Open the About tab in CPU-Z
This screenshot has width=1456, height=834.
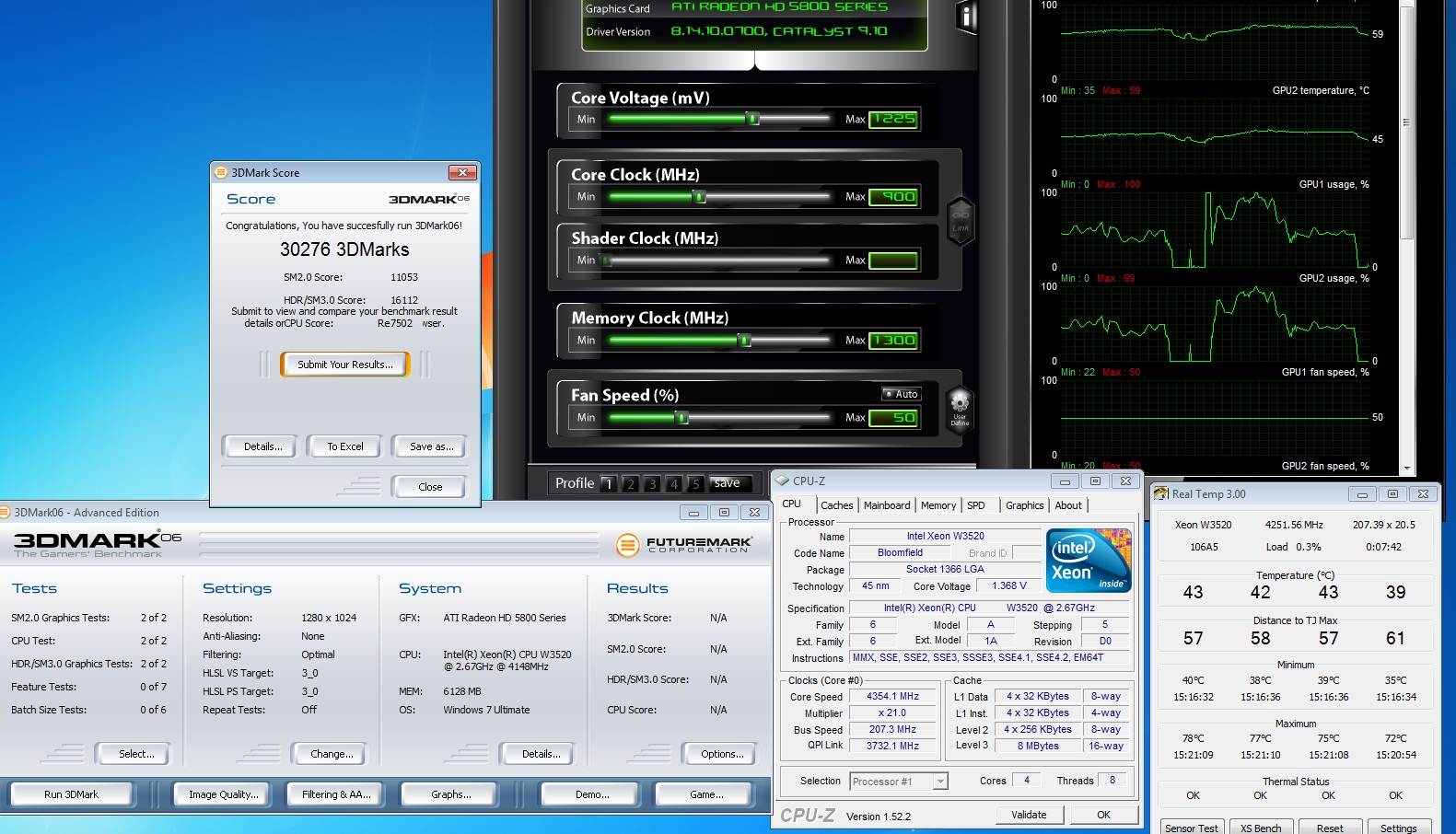[1068, 505]
